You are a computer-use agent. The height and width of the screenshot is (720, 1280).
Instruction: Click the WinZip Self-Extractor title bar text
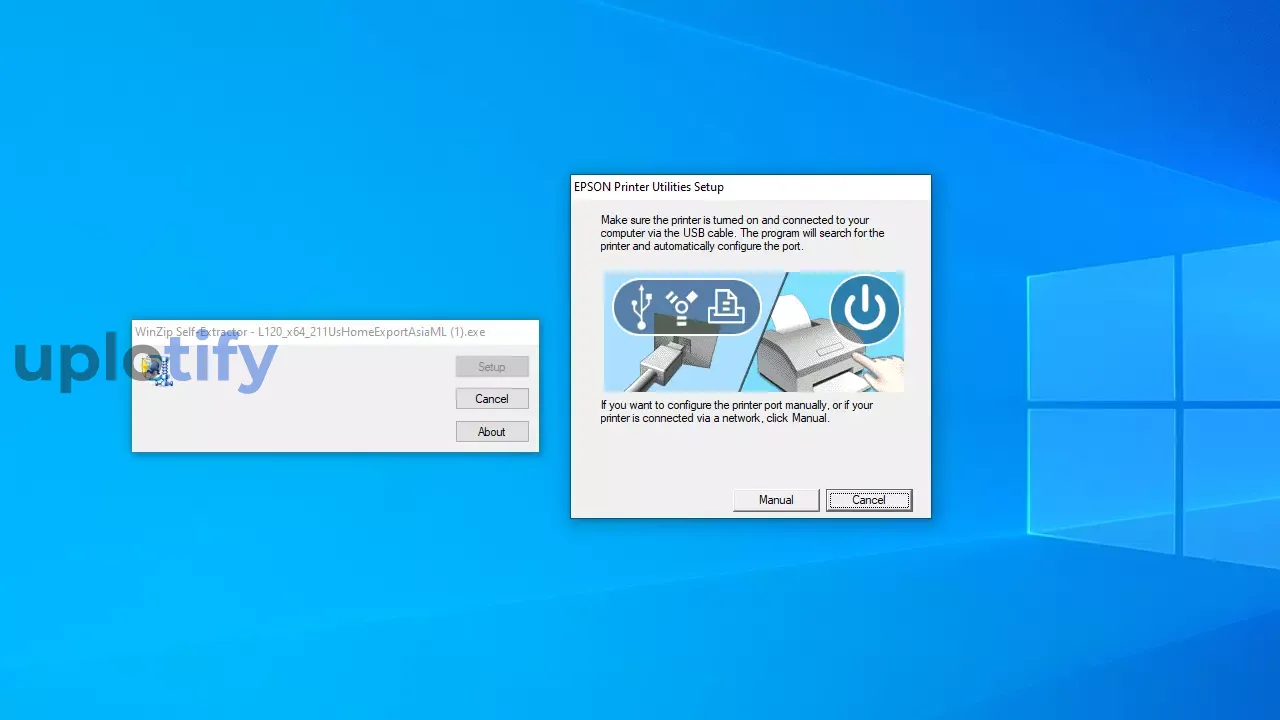point(310,332)
